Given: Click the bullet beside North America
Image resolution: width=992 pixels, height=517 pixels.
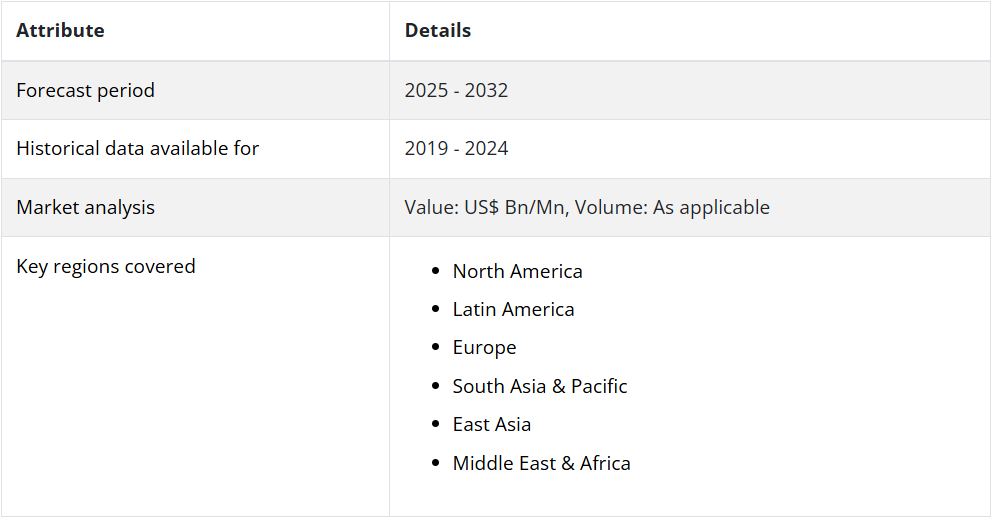Looking at the screenshot, I should tap(435, 271).
